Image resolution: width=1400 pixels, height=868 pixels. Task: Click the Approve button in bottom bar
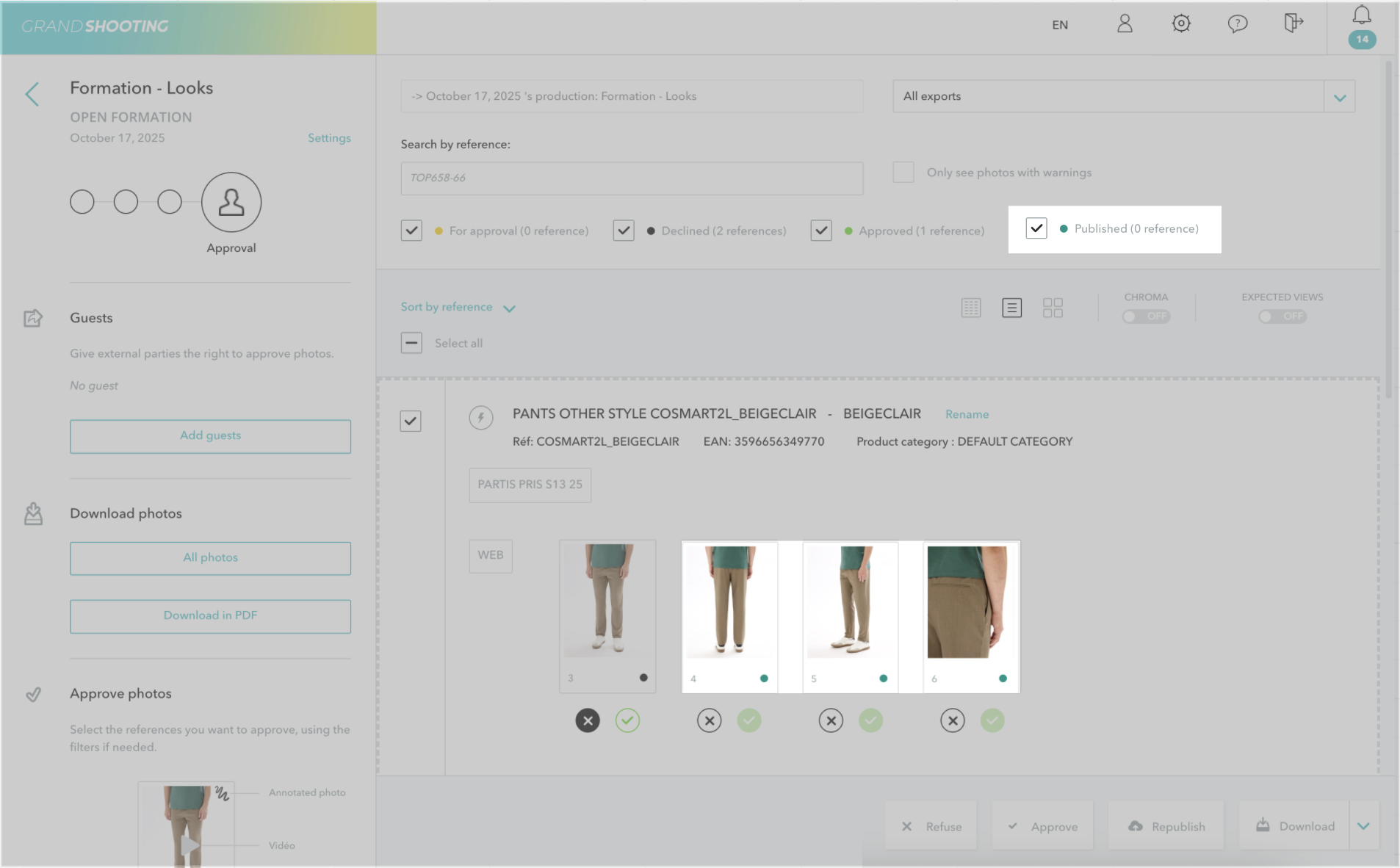click(x=1042, y=826)
